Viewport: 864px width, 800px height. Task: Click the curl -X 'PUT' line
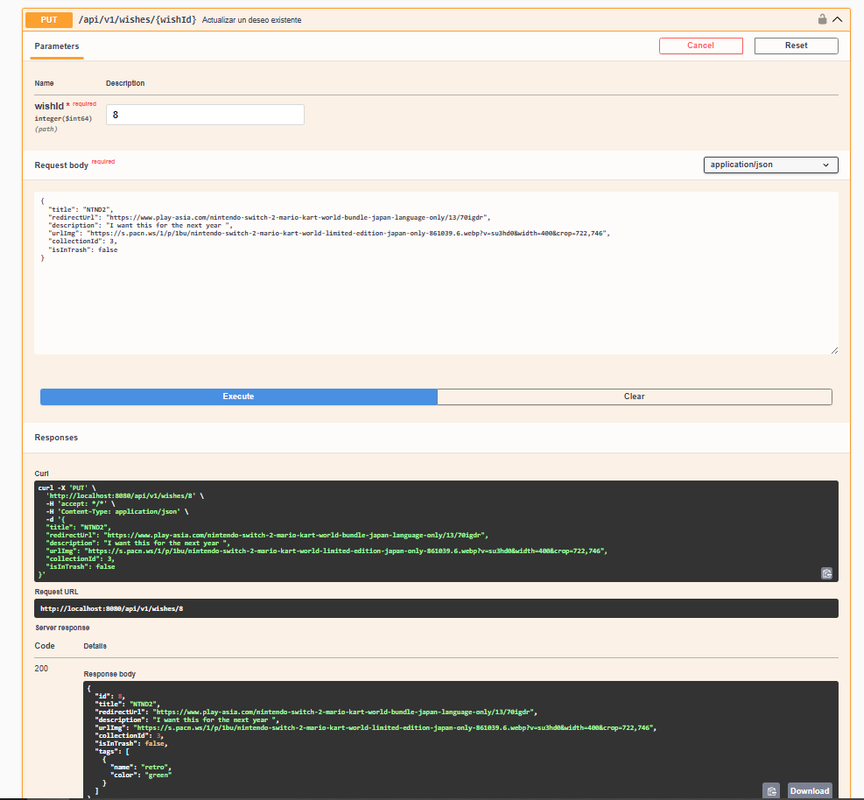pos(67,488)
